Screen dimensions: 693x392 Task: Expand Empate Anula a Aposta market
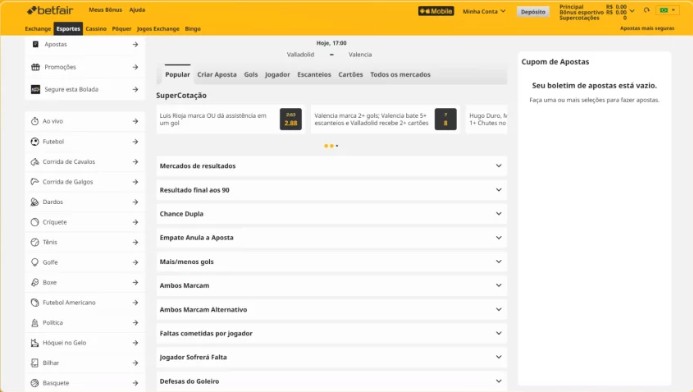point(331,238)
